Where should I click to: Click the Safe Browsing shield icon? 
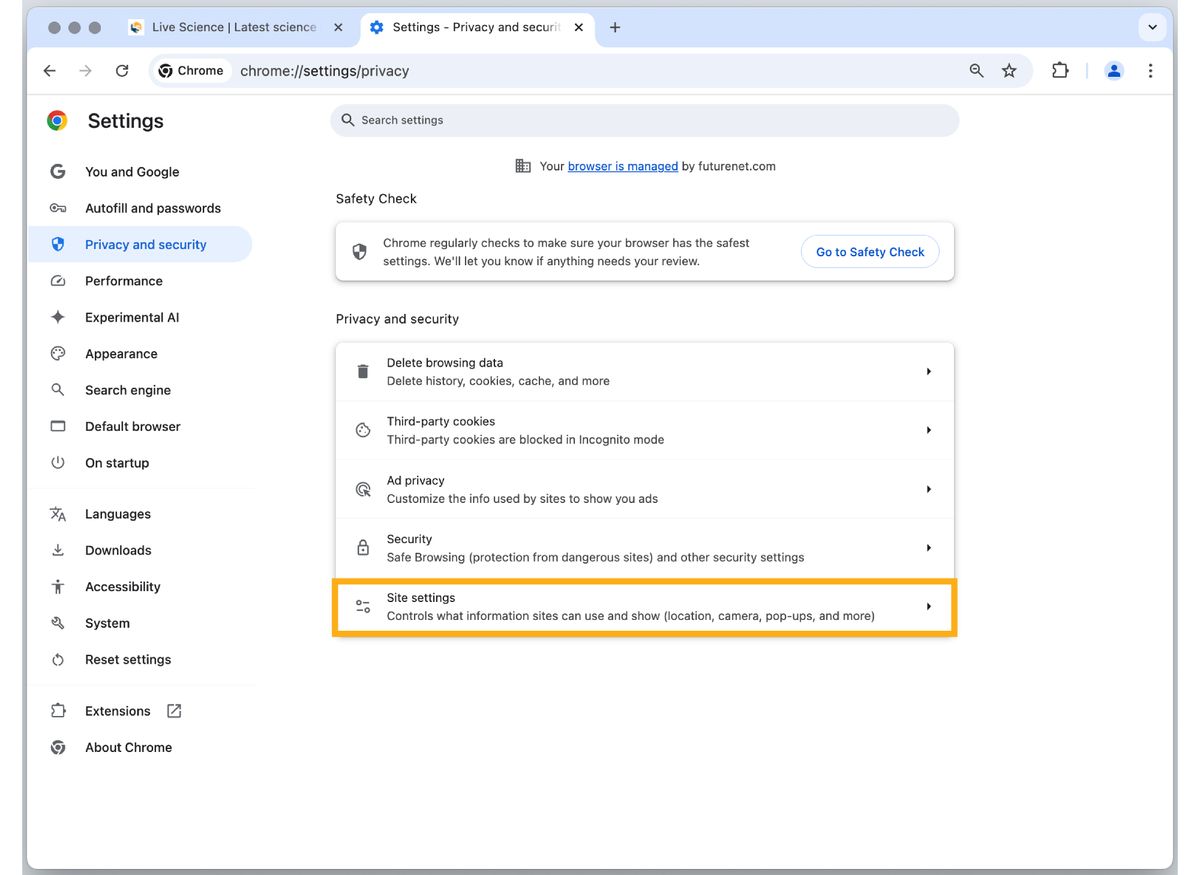[x=359, y=251]
